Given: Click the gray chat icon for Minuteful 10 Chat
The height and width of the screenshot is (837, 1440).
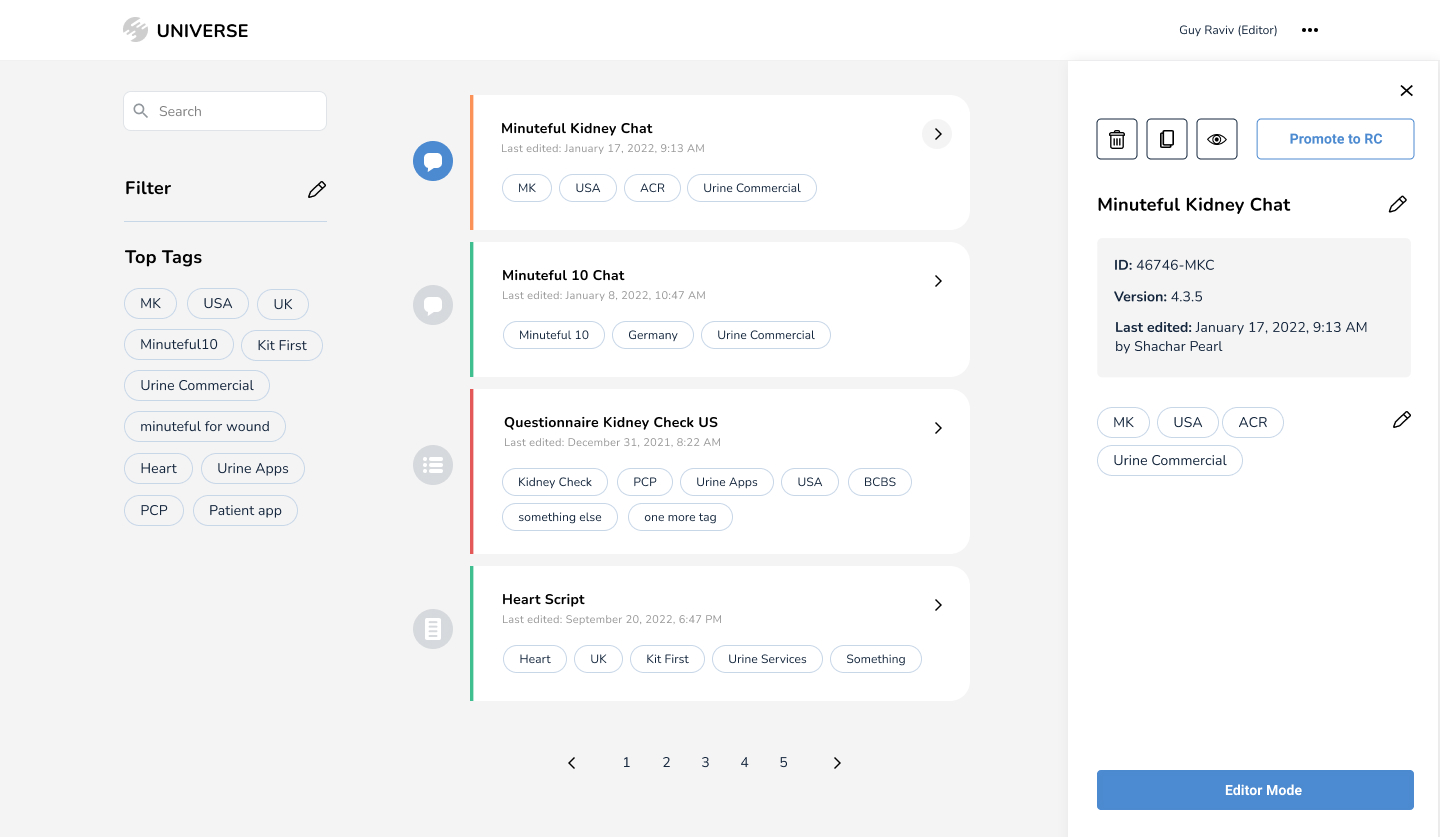Looking at the screenshot, I should 433,305.
